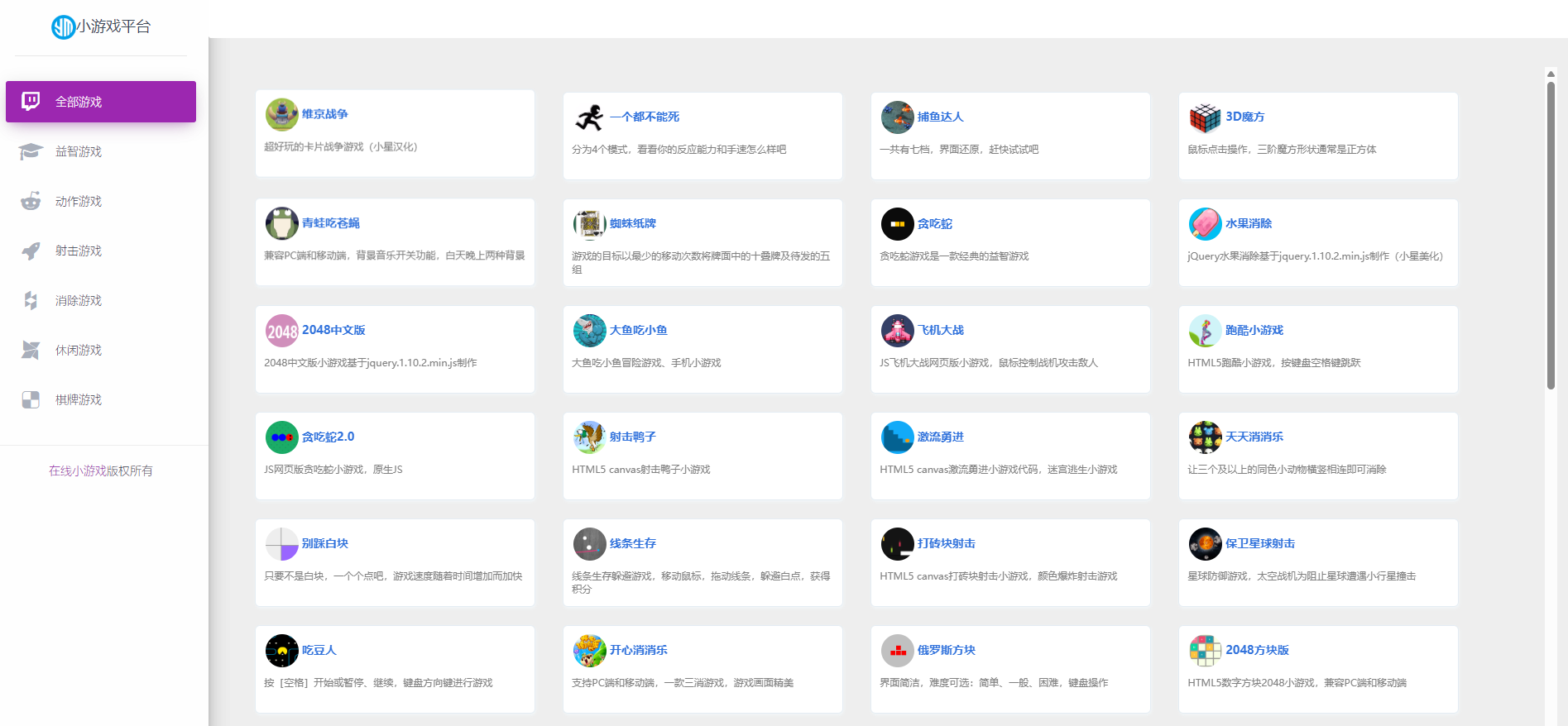Show the 消除游戏 category
Viewport: 1568px width, 726px height.
[x=101, y=300]
